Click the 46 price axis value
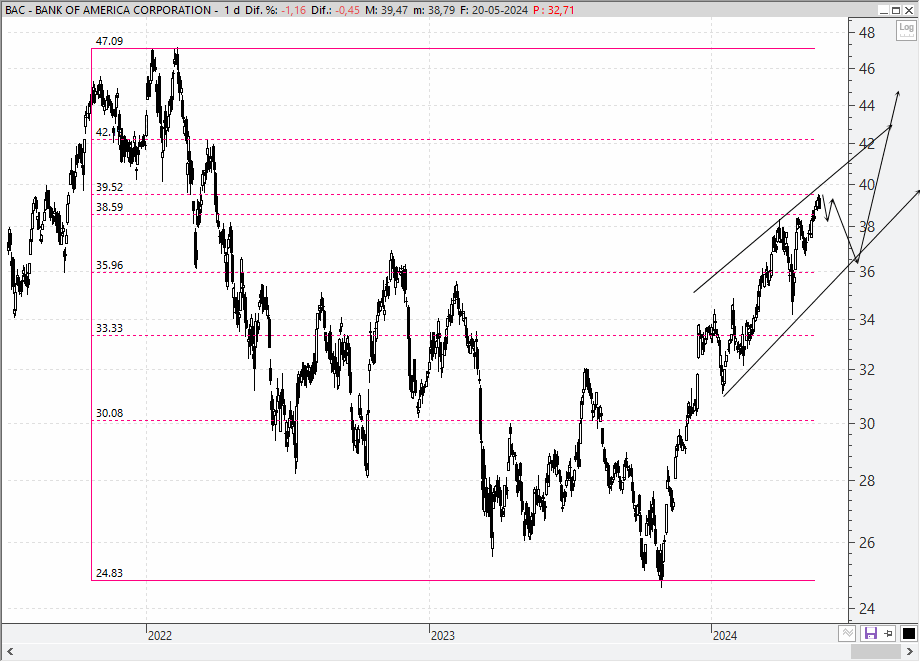920x662 pixels. 867,69
